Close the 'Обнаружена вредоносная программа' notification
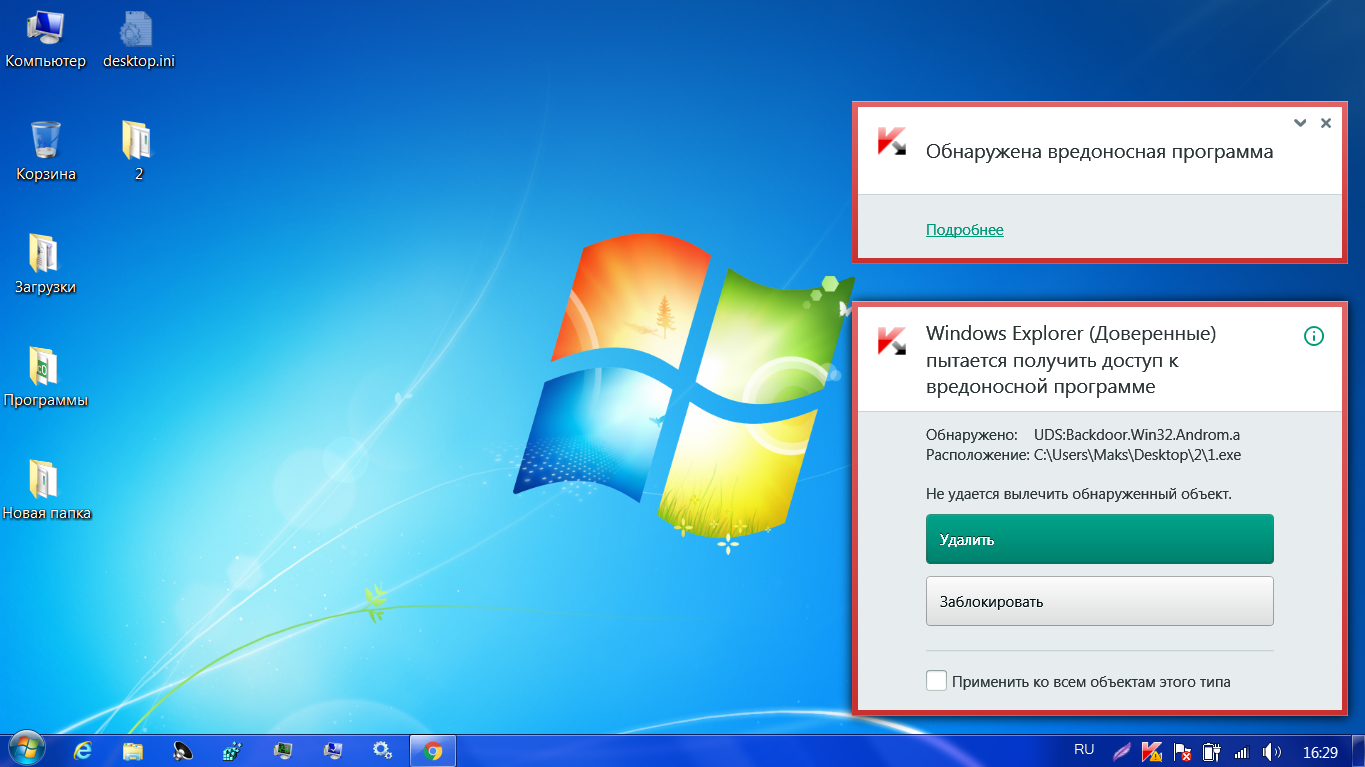This screenshot has height=767, width=1365. pyautogui.click(x=1326, y=123)
